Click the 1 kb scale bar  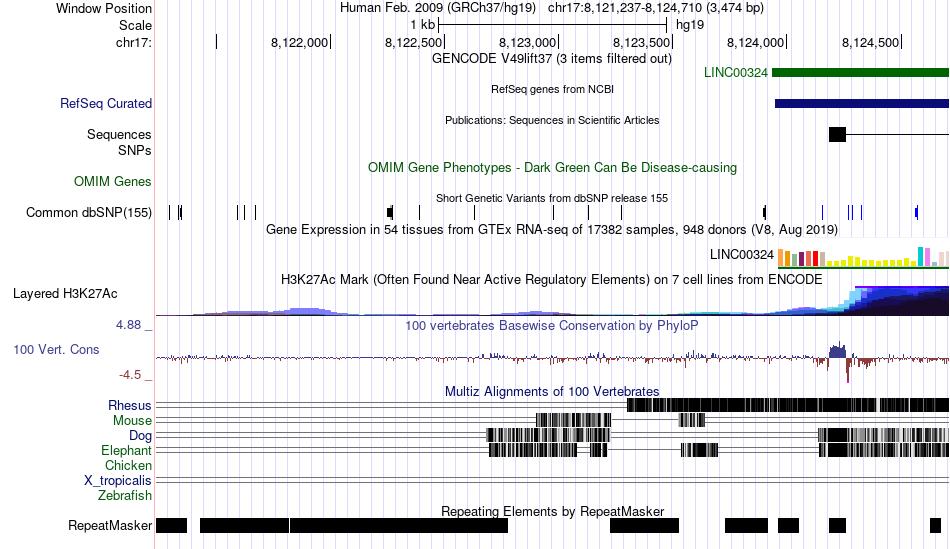point(552,25)
